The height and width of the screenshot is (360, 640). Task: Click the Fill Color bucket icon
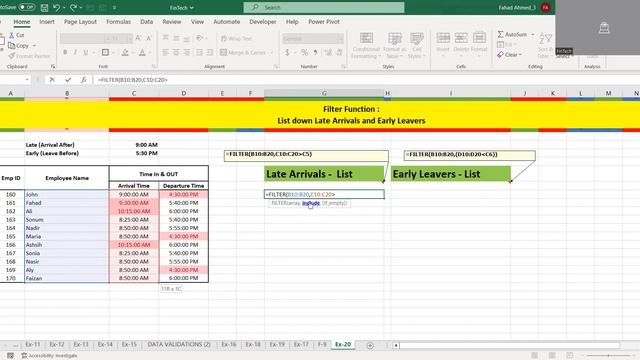[125, 52]
